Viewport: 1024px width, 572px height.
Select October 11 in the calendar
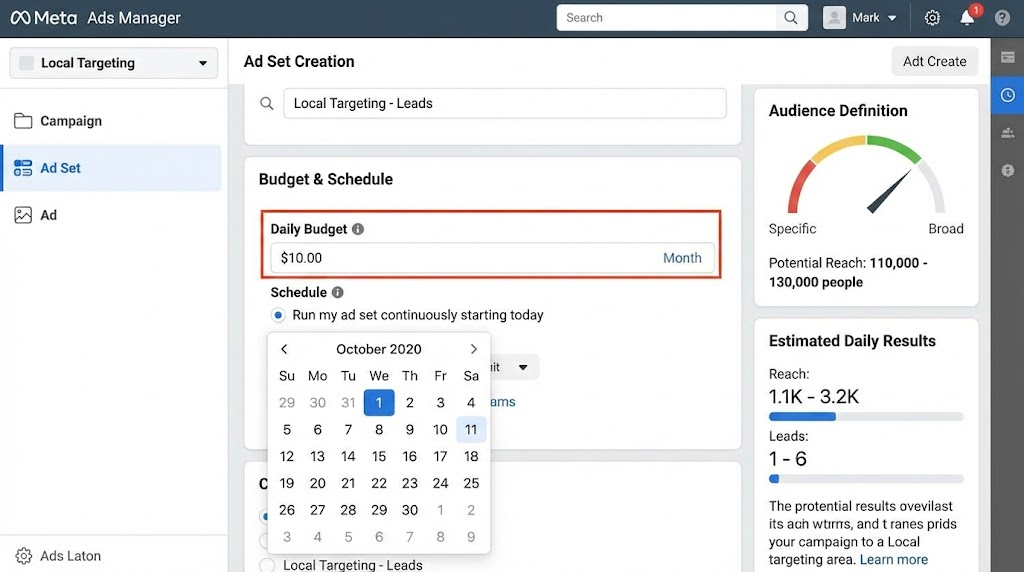[471, 430]
